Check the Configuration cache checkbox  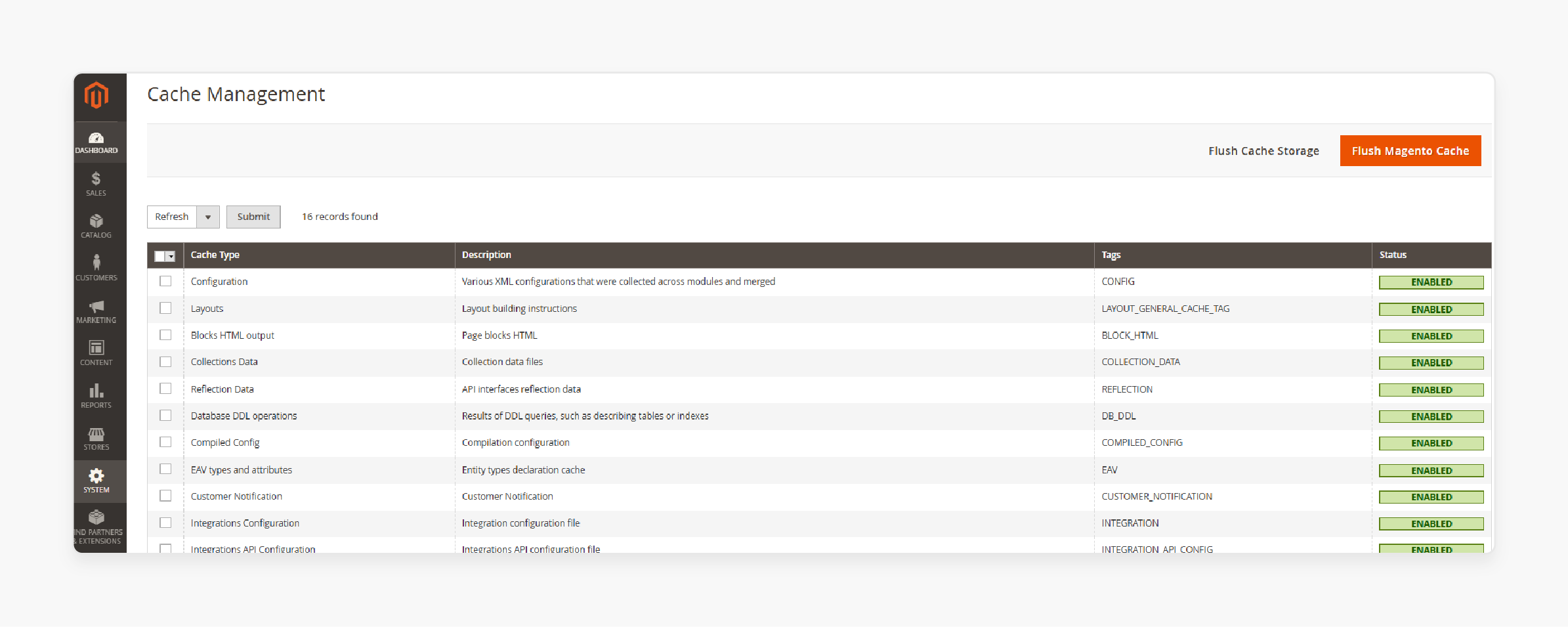click(165, 281)
